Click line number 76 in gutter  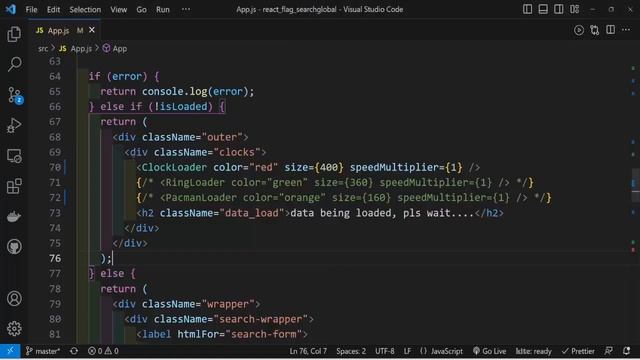[x=55, y=258]
